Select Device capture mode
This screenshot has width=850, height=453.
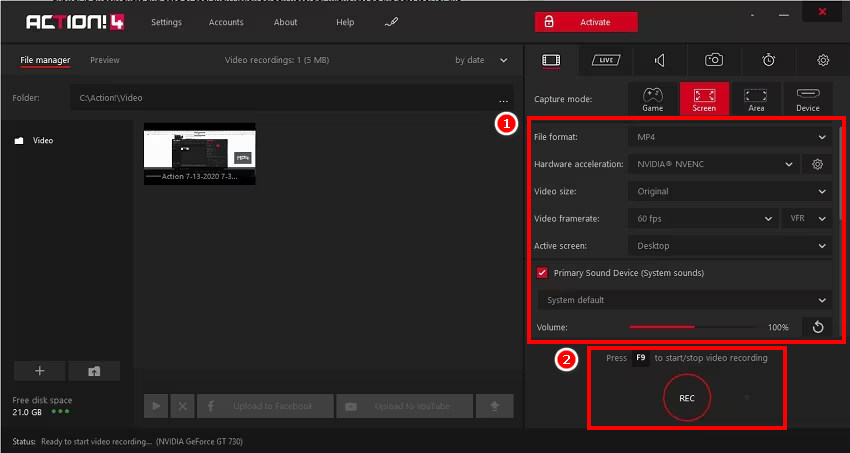(x=808, y=99)
